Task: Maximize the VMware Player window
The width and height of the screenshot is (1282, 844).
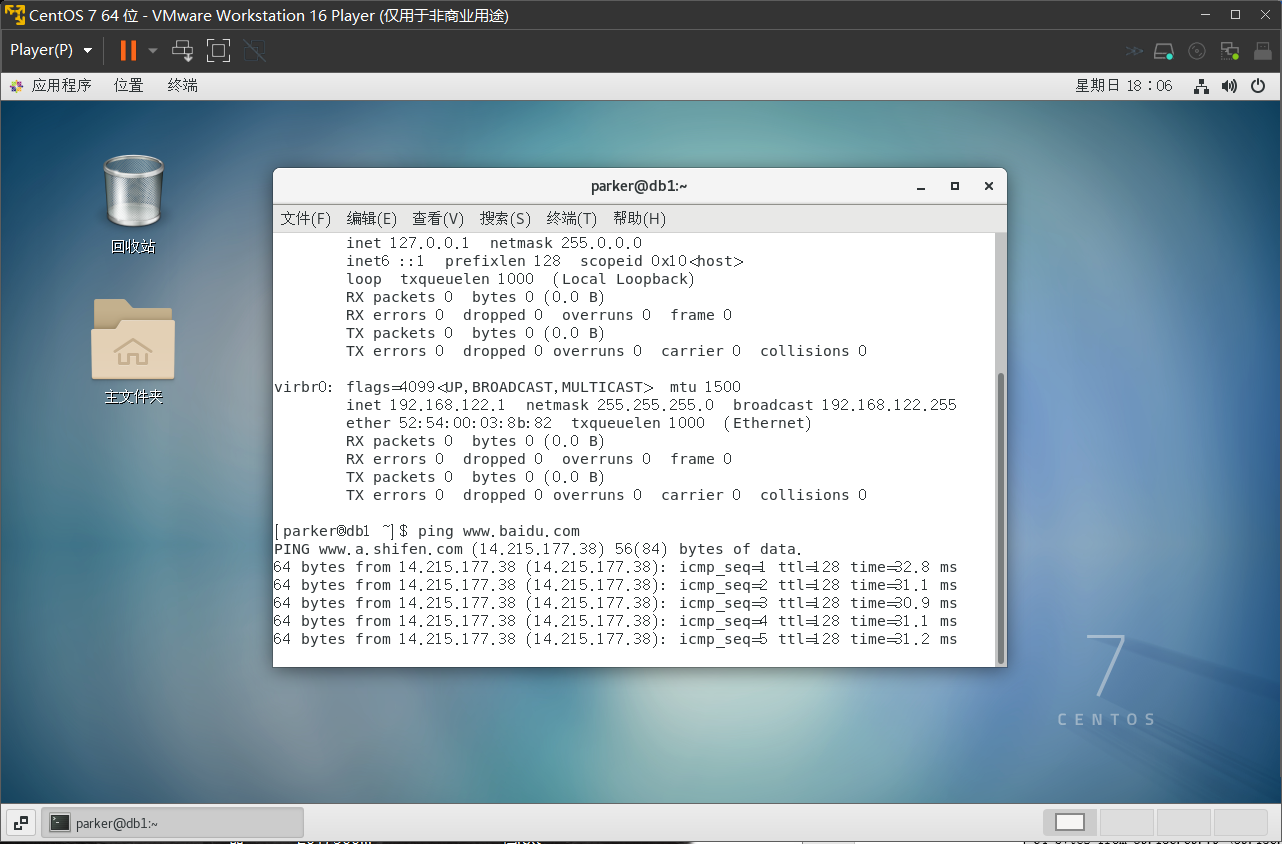Action: tap(1235, 15)
